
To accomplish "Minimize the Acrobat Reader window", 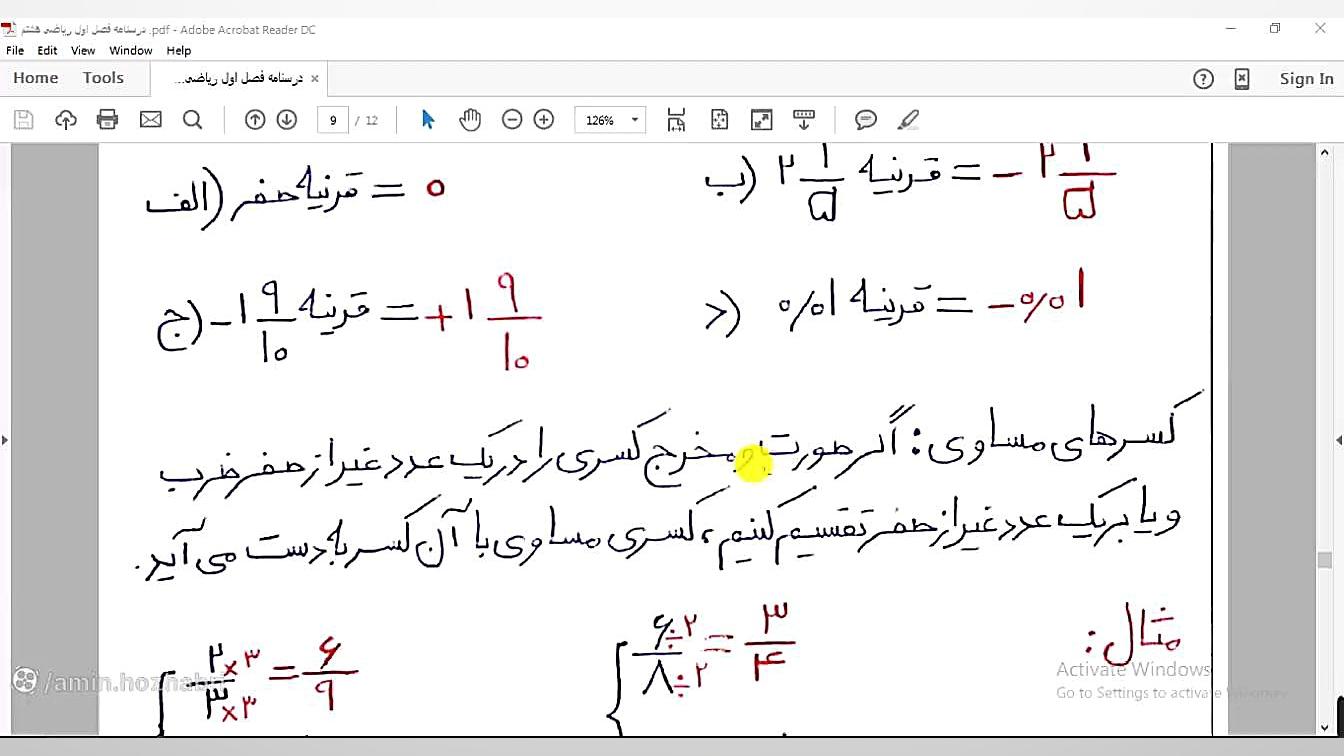I will (x=1231, y=29).
